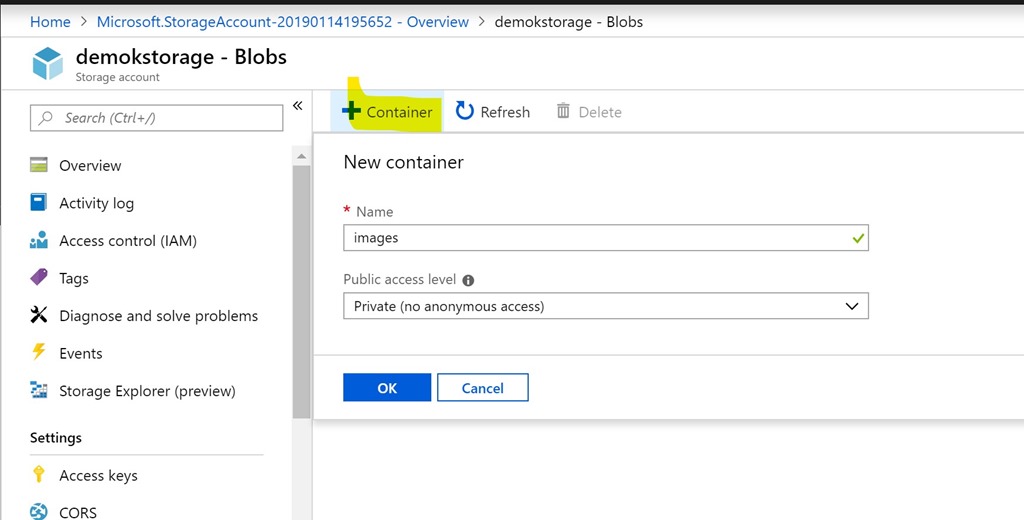Open CORS settings item
This screenshot has width=1024, height=520.
click(78, 513)
